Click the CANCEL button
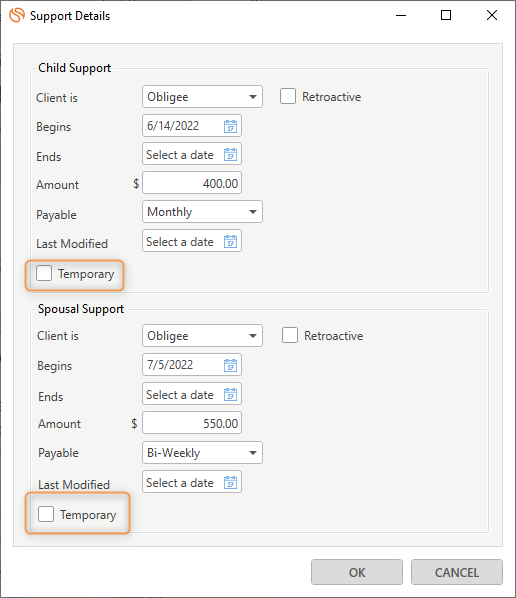 click(457, 572)
